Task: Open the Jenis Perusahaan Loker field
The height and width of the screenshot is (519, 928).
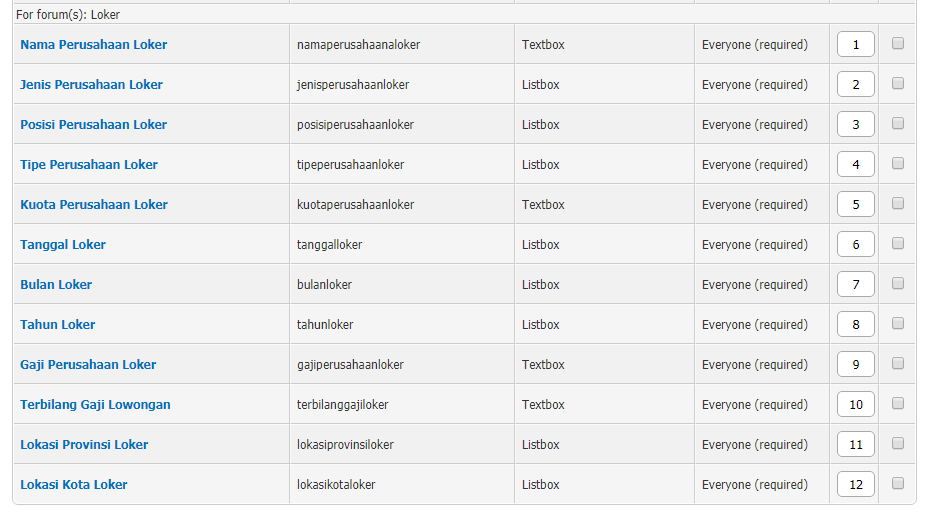Action: (x=91, y=85)
